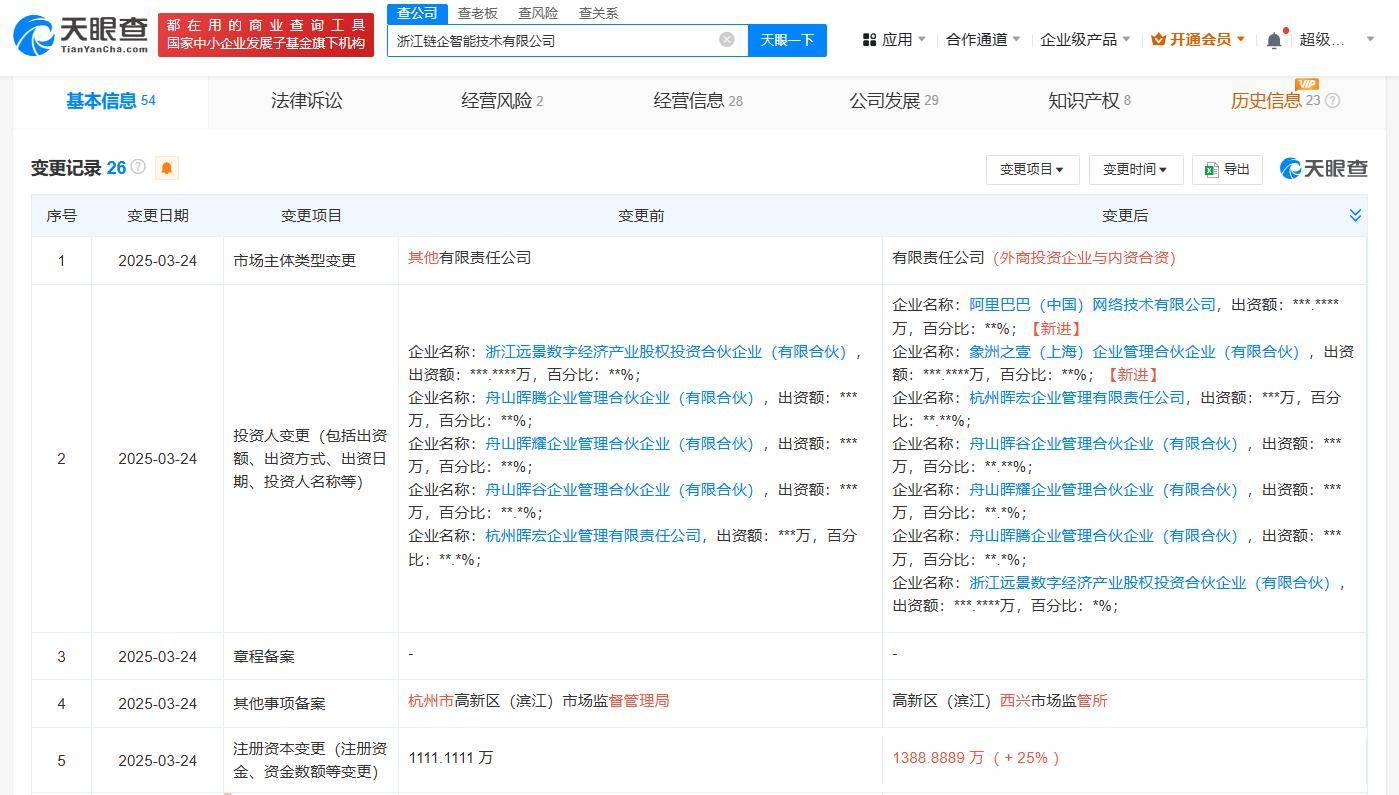The height and width of the screenshot is (795, 1399).
Task: Select the 基本信息 tab
Action: point(110,101)
